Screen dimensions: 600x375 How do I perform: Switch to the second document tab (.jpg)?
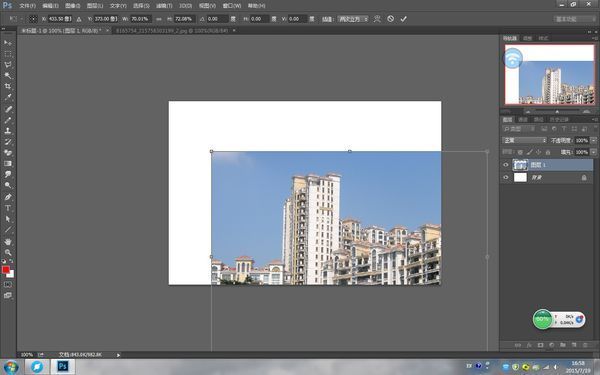pyautogui.click(x=171, y=31)
